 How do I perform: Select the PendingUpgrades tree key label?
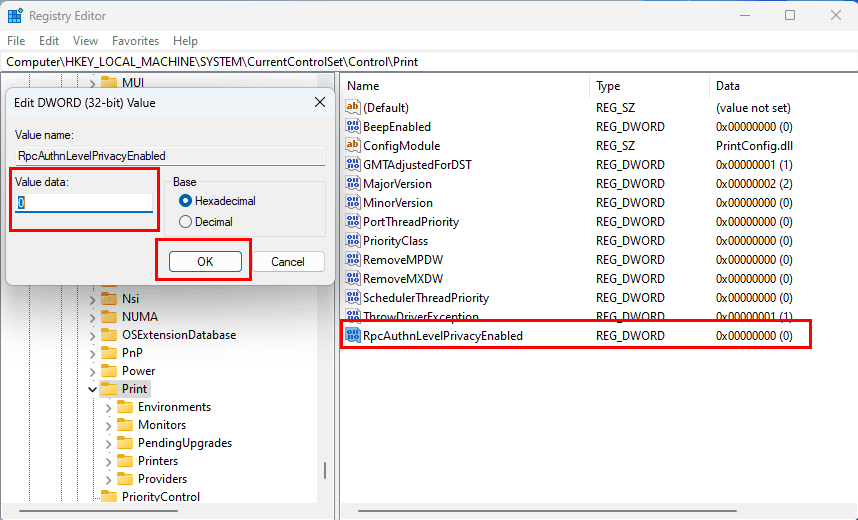(185, 443)
